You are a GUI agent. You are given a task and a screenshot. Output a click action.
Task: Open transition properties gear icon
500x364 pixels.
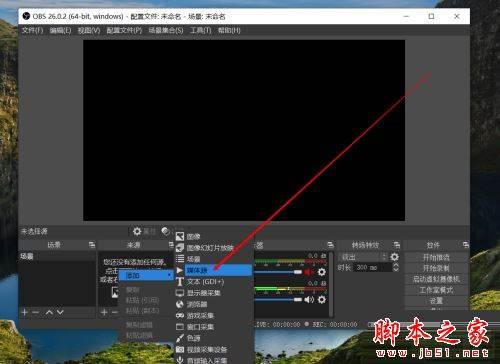pyautogui.click(x=394, y=257)
